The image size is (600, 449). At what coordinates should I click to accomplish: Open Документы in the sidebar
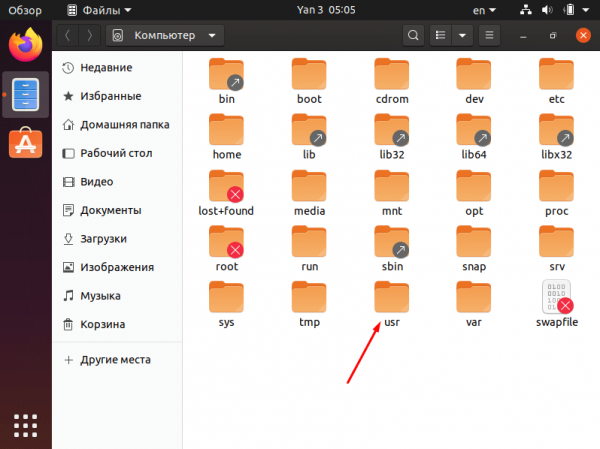coord(117,211)
